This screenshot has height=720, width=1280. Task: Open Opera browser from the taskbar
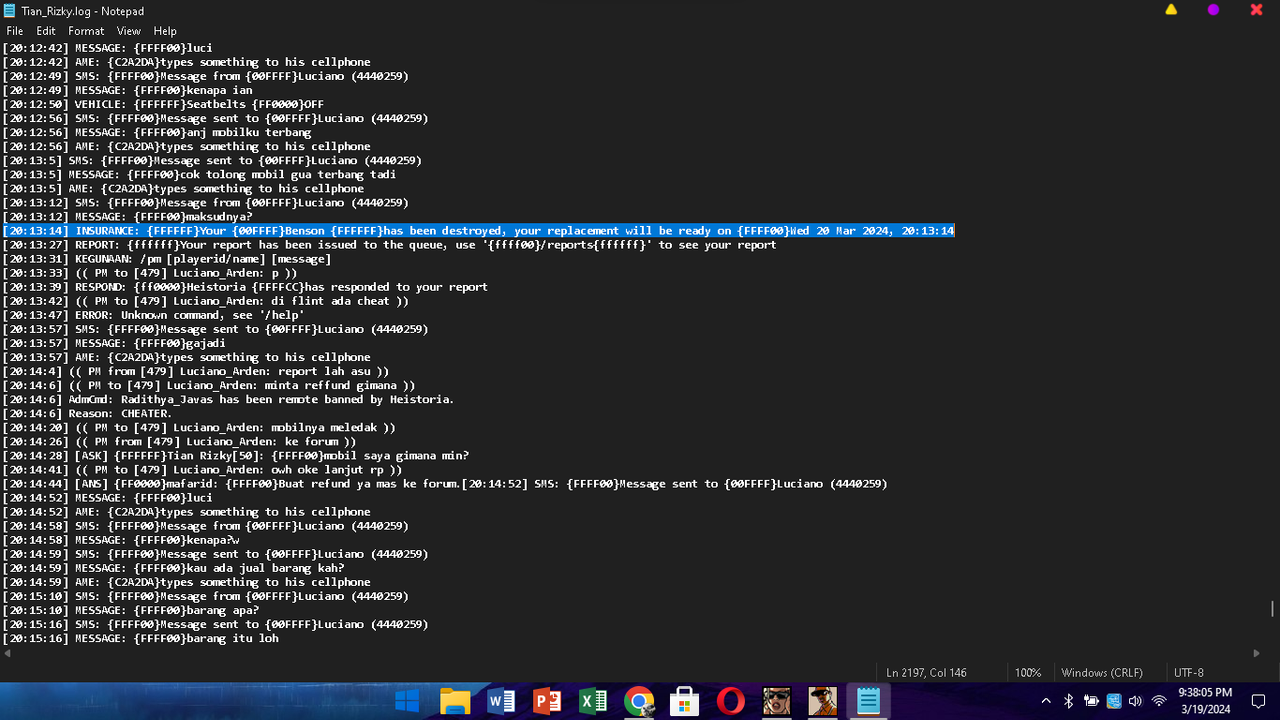pyautogui.click(x=731, y=701)
